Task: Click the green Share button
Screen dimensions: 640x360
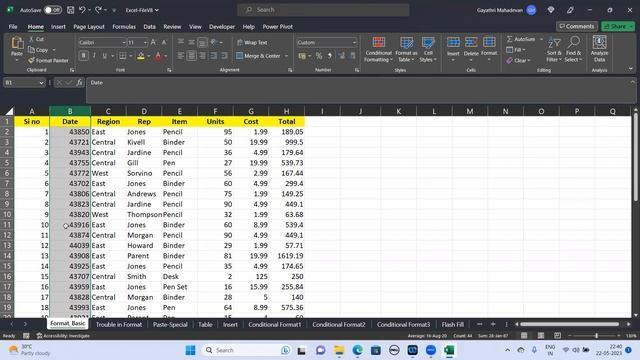Action: [618, 26]
